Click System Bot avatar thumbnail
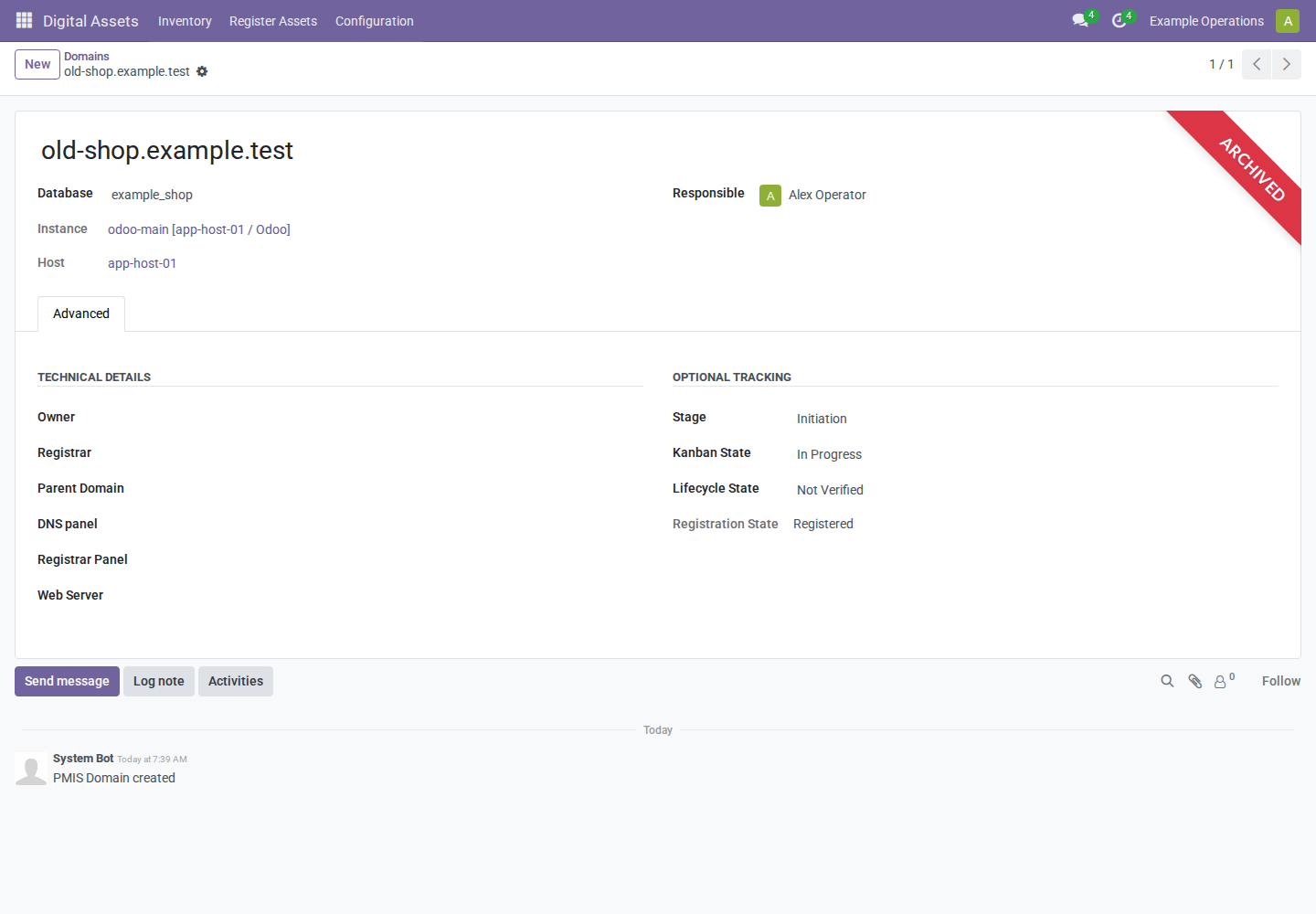The image size is (1316, 914). [31, 769]
